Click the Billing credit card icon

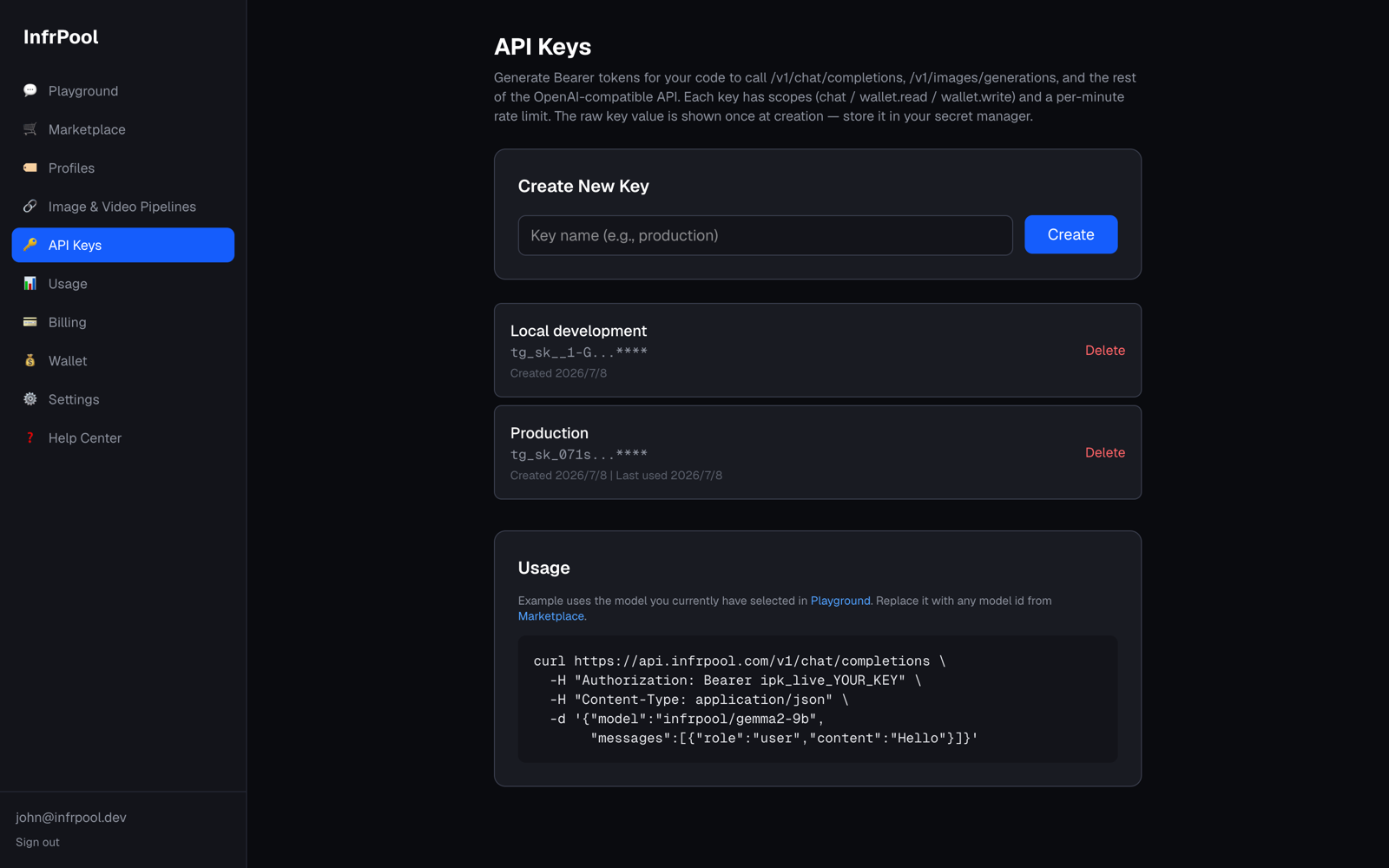(x=30, y=322)
